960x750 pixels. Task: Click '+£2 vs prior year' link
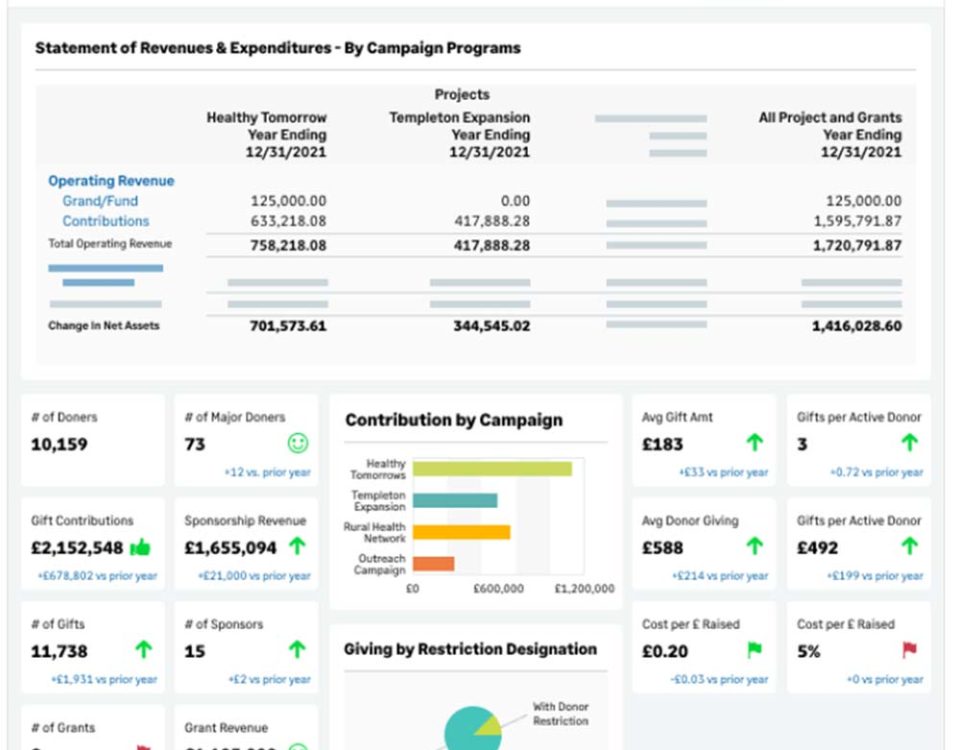pos(269,679)
